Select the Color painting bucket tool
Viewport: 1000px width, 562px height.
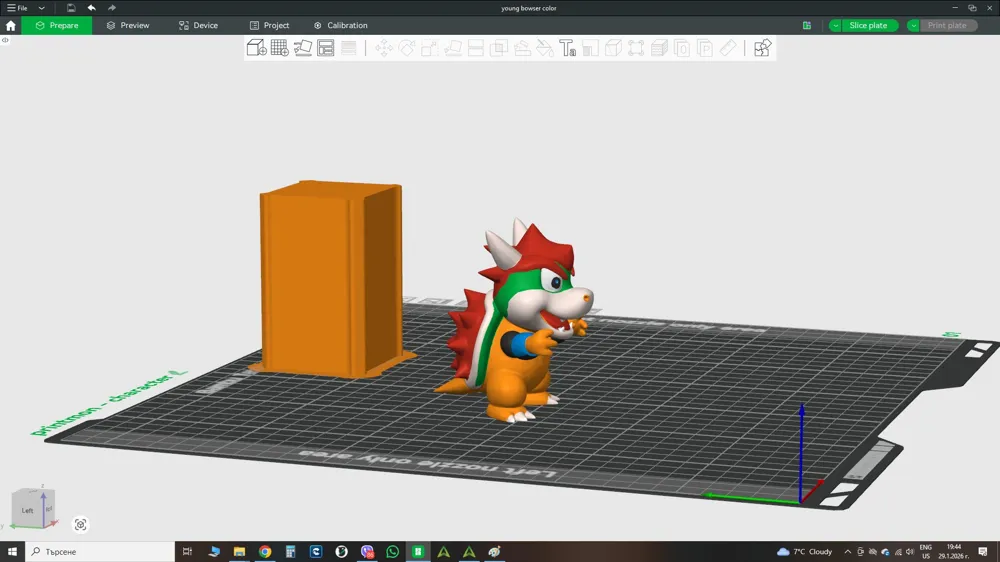click(x=545, y=48)
